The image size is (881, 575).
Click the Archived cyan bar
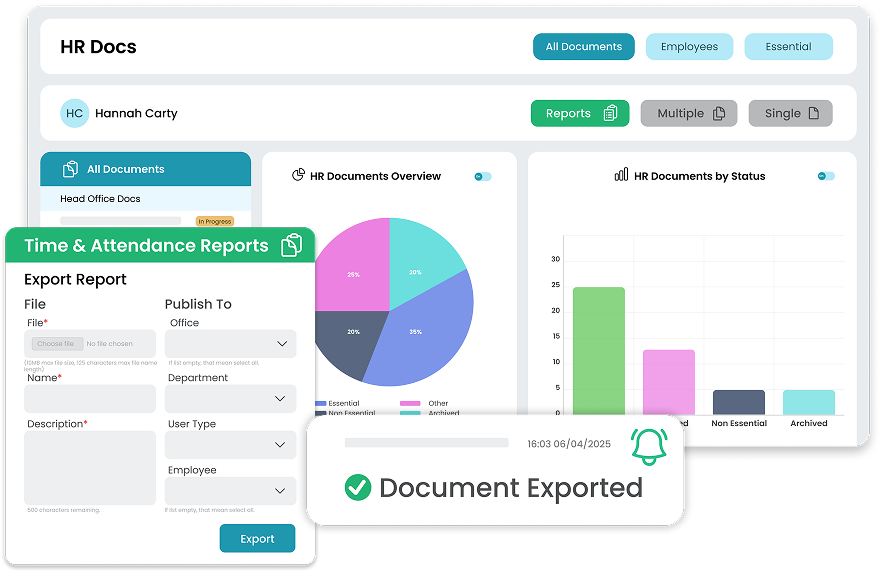[x=809, y=402]
